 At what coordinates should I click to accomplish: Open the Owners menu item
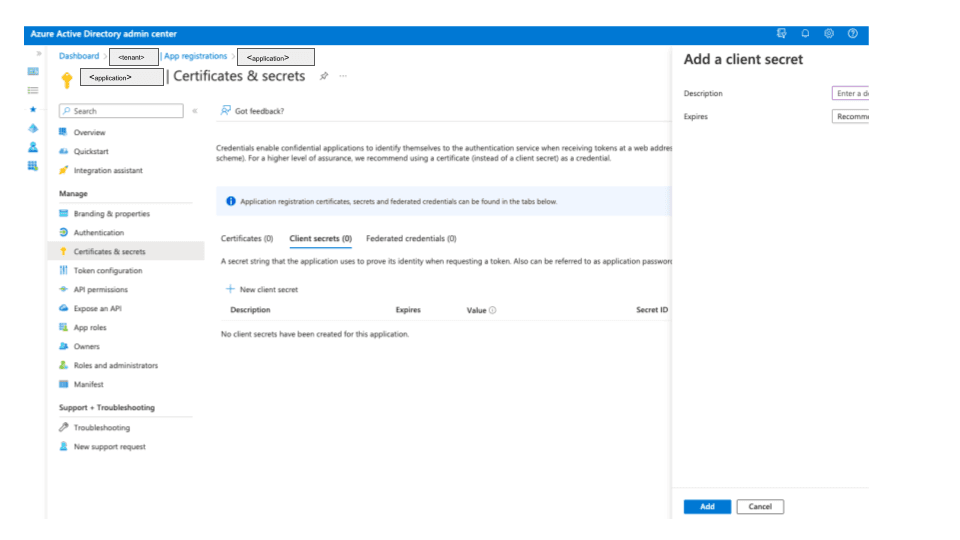point(86,347)
